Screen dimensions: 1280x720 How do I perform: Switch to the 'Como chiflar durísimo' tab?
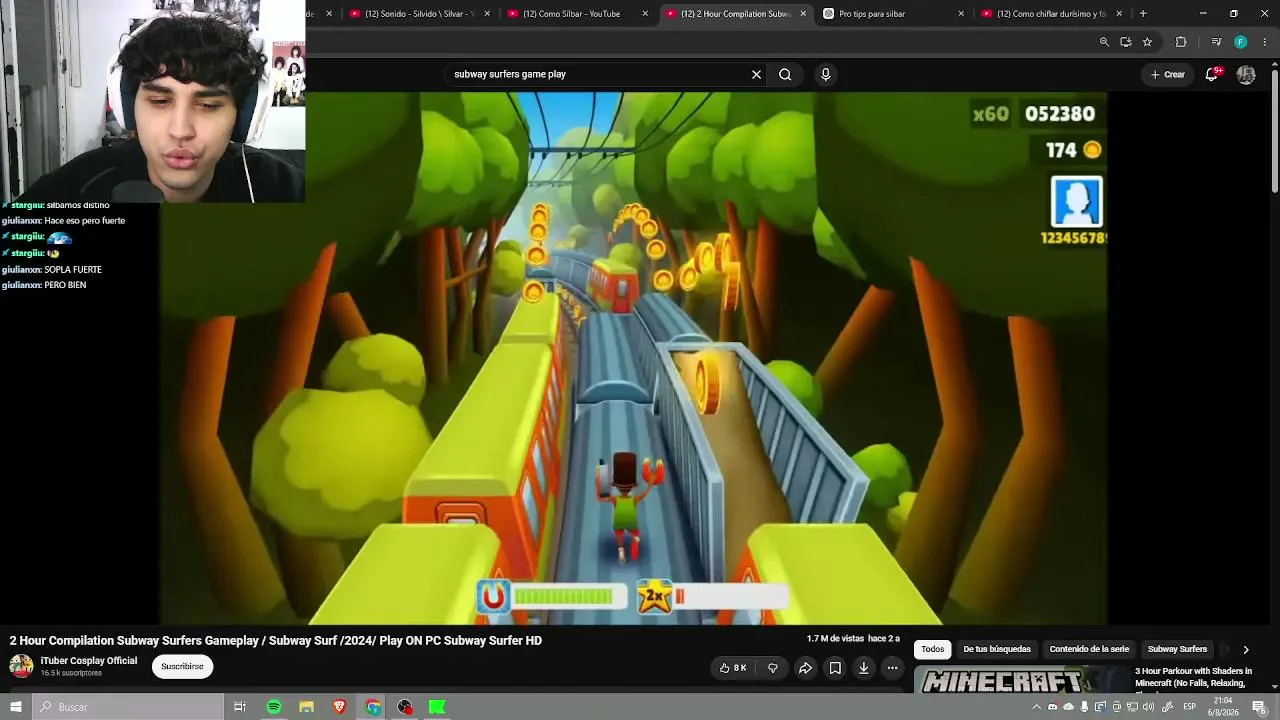(1051, 14)
